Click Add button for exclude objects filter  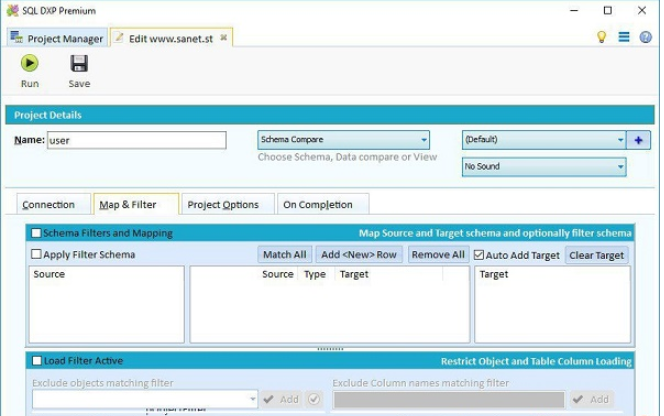coord(281,399)
